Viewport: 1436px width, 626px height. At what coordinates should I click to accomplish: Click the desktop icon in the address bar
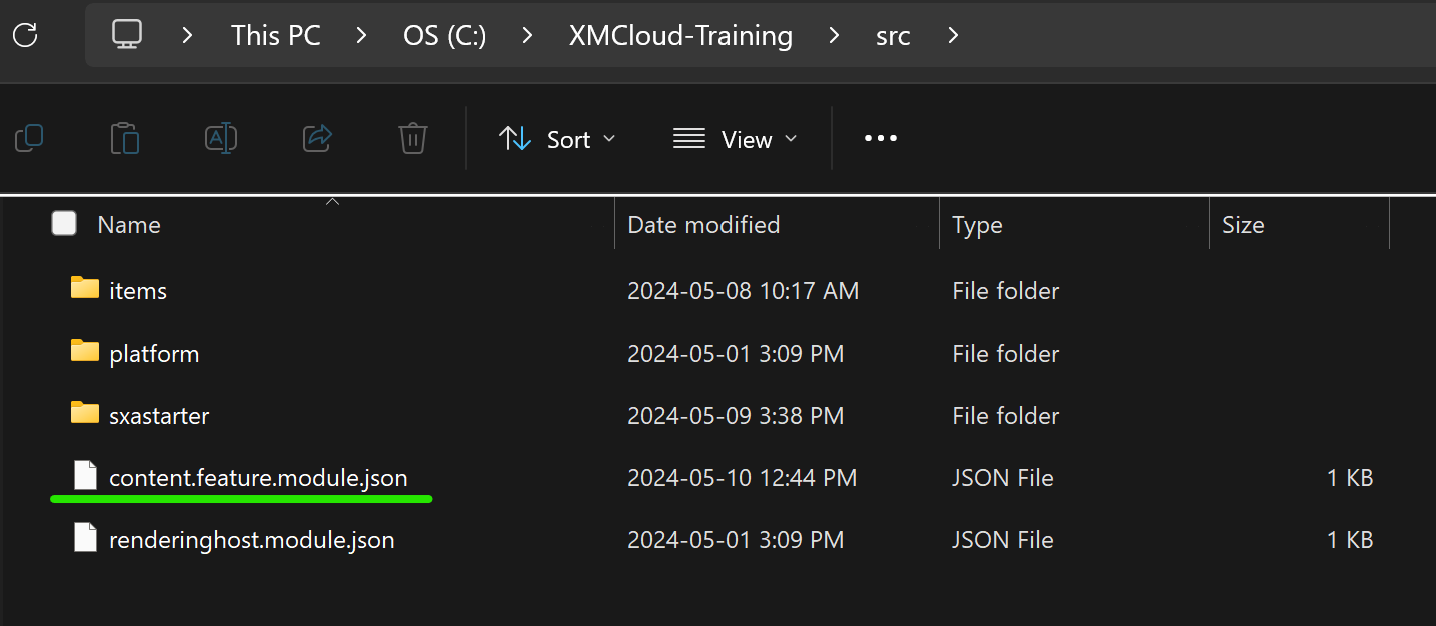coord(125,35)
